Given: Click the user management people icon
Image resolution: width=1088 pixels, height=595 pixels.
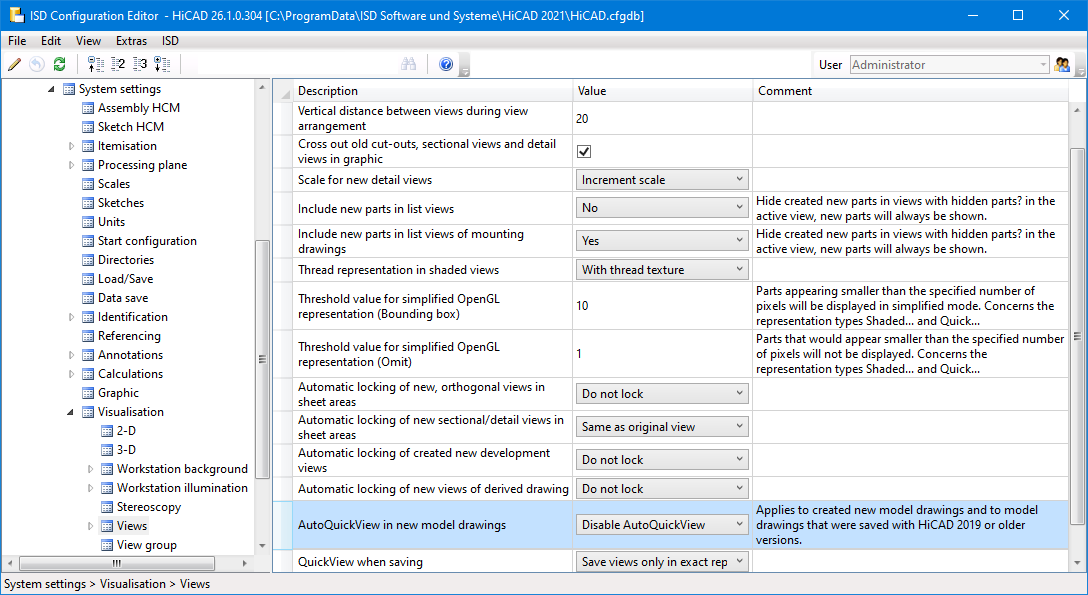Looking at the screenshot, I should pyautogui.click(x=1062, y=64).
